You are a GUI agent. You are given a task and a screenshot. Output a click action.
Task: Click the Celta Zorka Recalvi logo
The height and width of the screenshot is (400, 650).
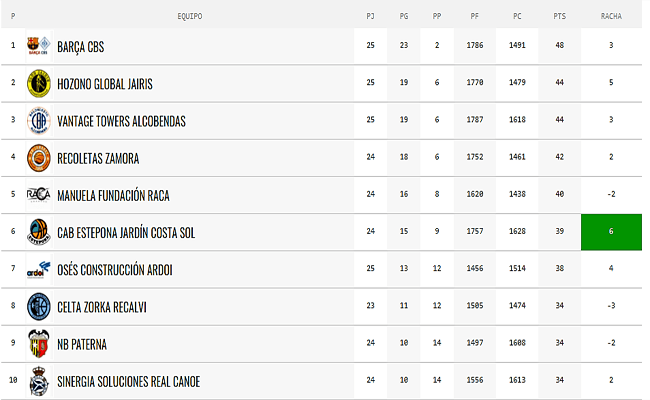pyautogui.click(x=38, y=306)
